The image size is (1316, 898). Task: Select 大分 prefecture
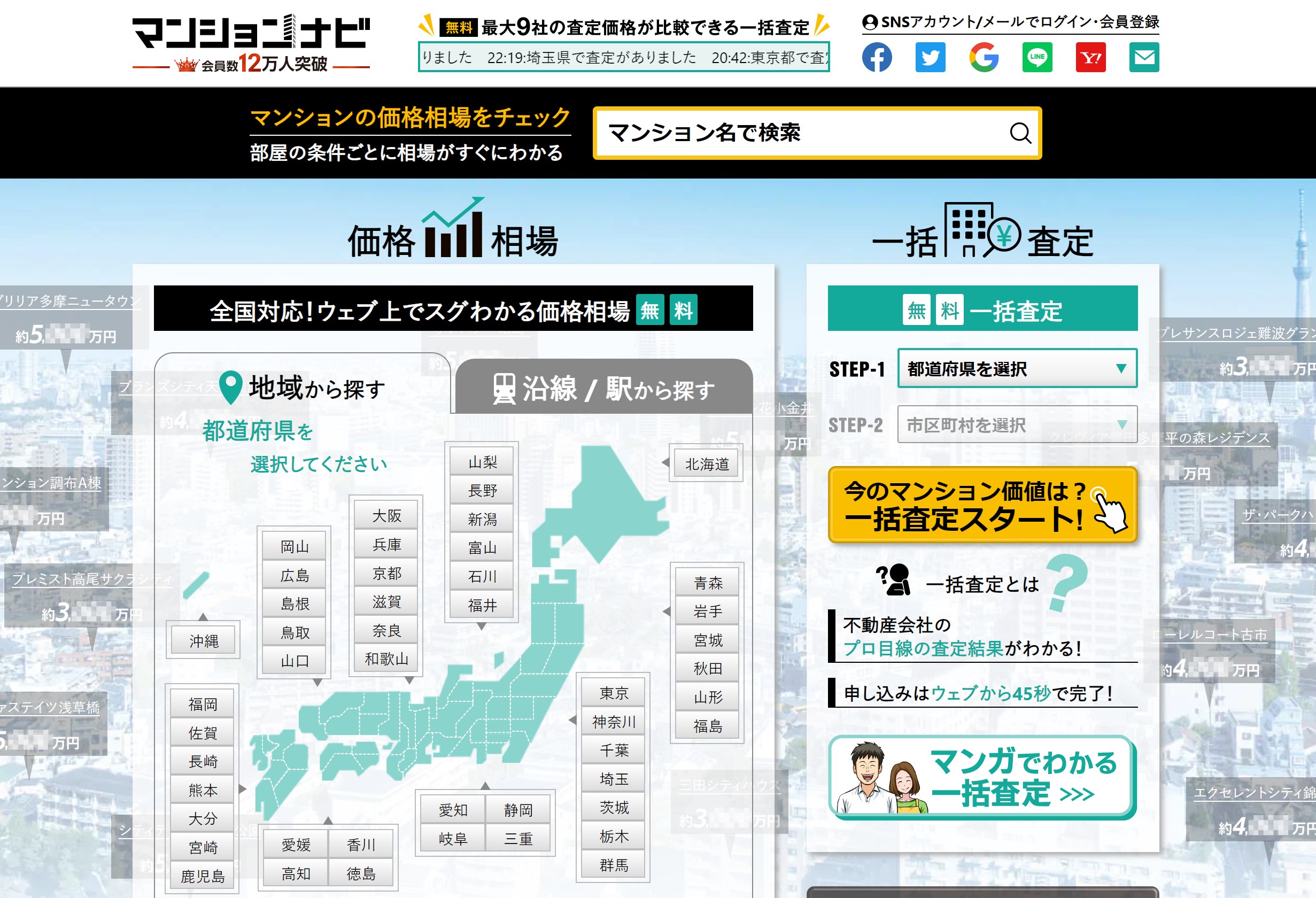202,818
